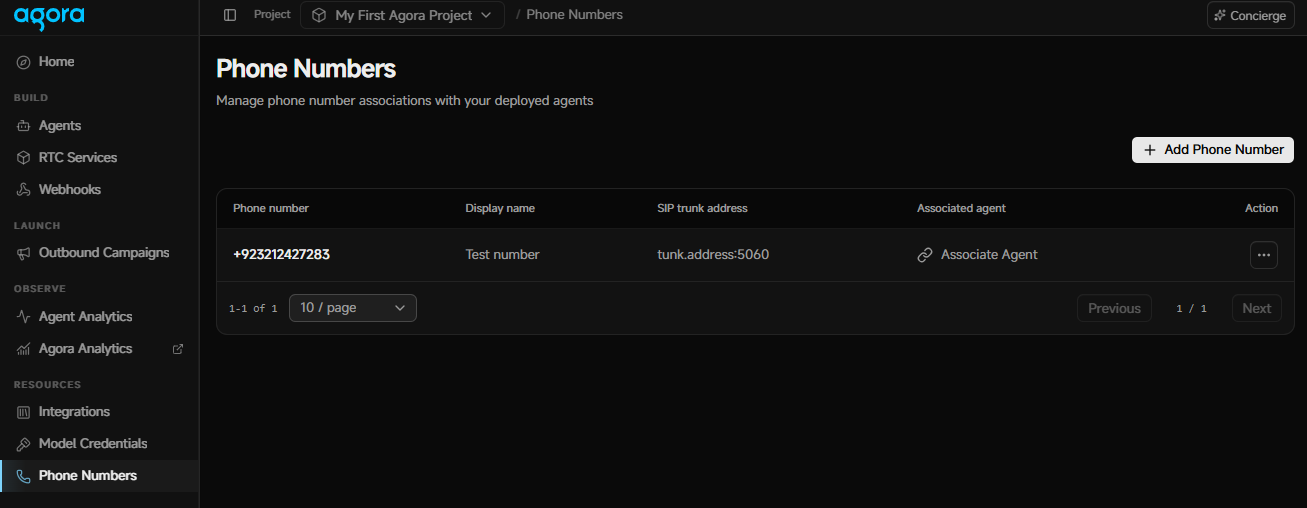Screen dimensions: 1307x508
Task: Open Integrations in the sidebar
Action: coord(99,412)
